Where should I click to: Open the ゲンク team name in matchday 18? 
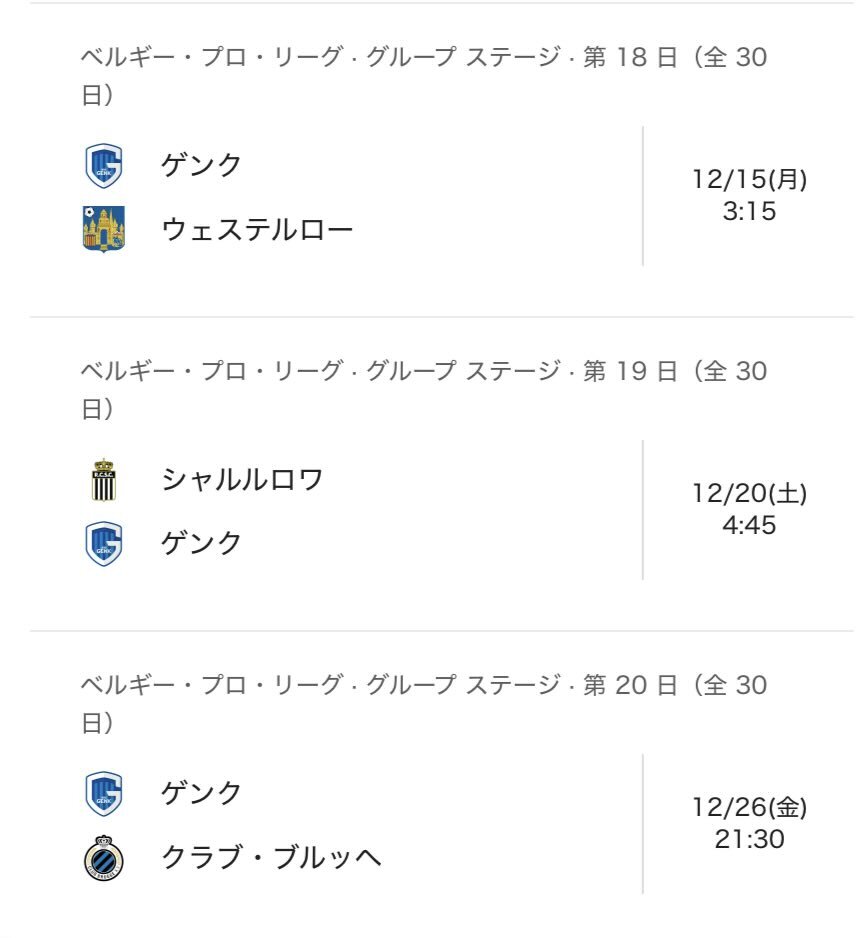(x=201, y=165)
